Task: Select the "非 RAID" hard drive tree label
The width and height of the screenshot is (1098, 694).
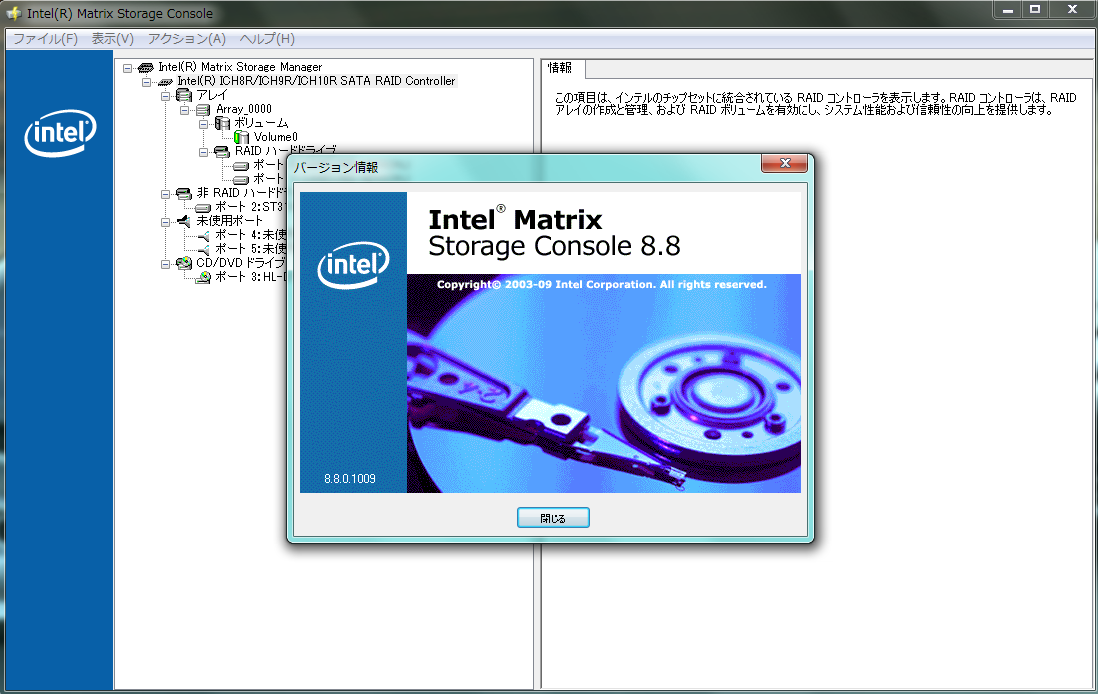Action: 241,193
